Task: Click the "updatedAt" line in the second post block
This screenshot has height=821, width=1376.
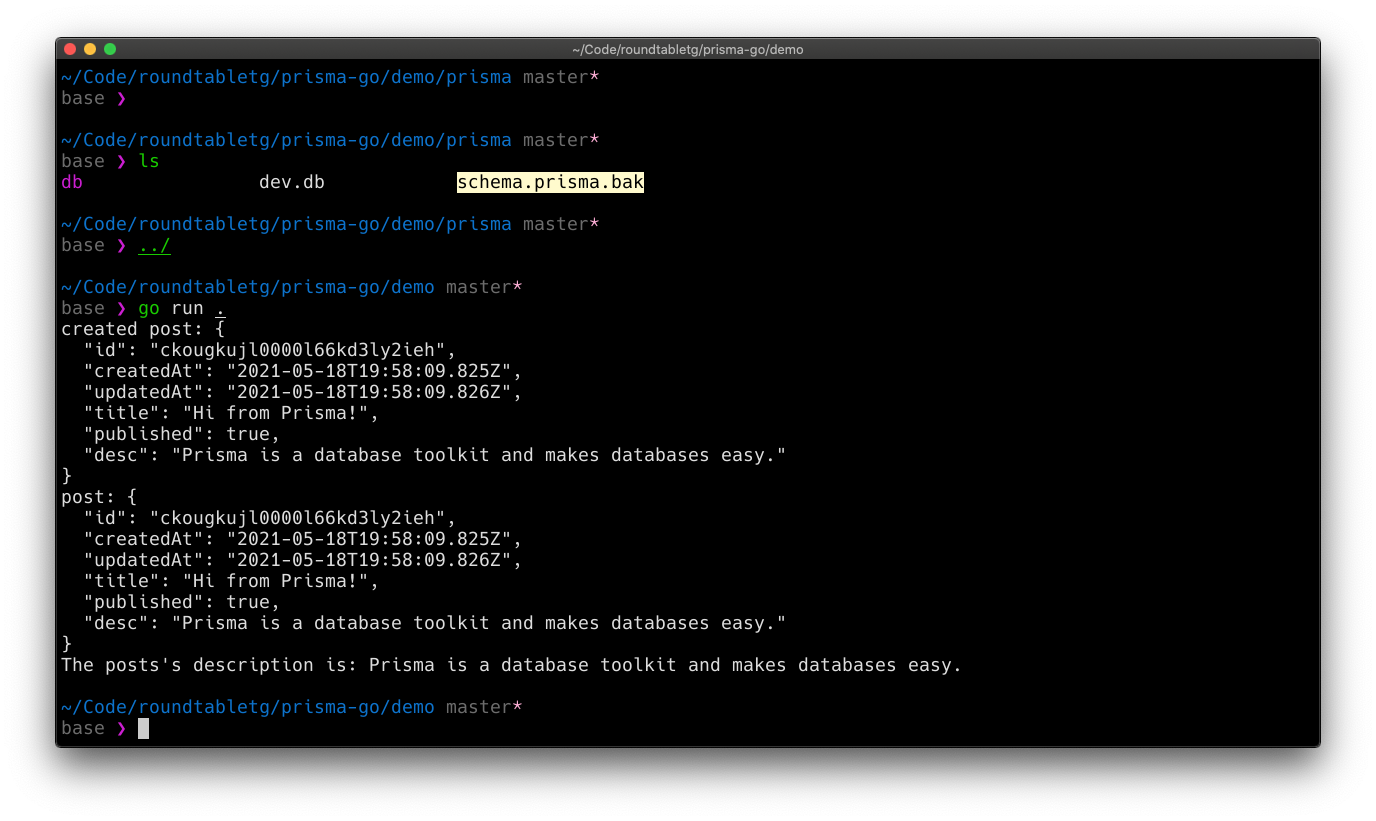Action: 303,560
